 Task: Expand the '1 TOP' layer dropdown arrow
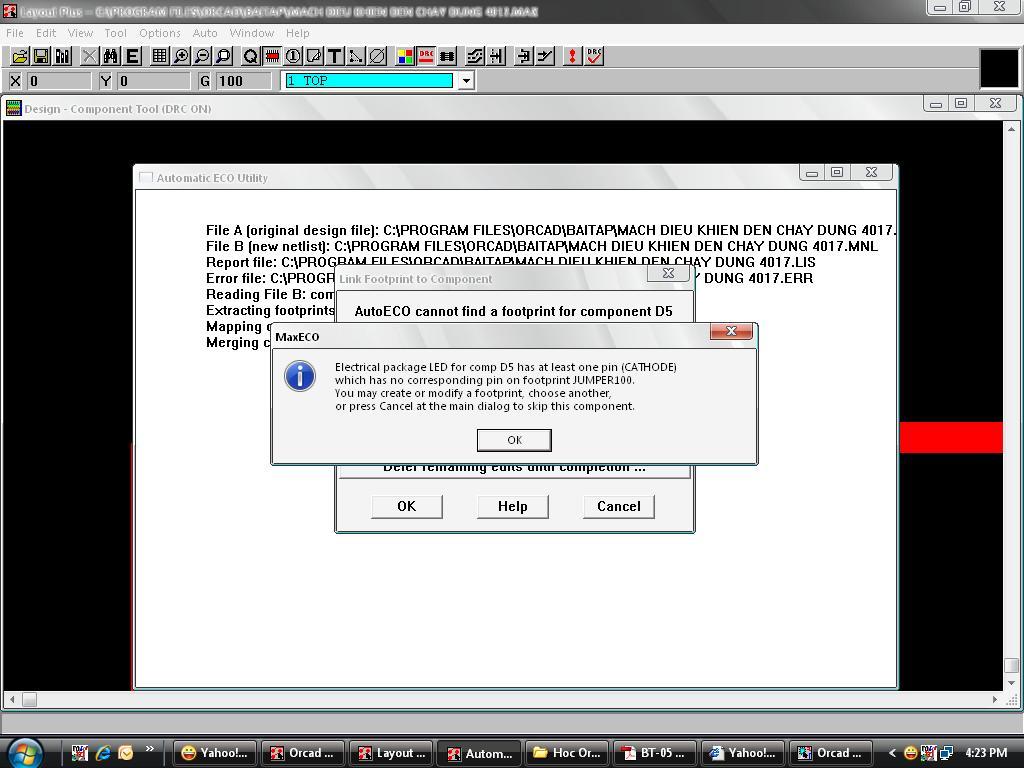coord(466,81)
